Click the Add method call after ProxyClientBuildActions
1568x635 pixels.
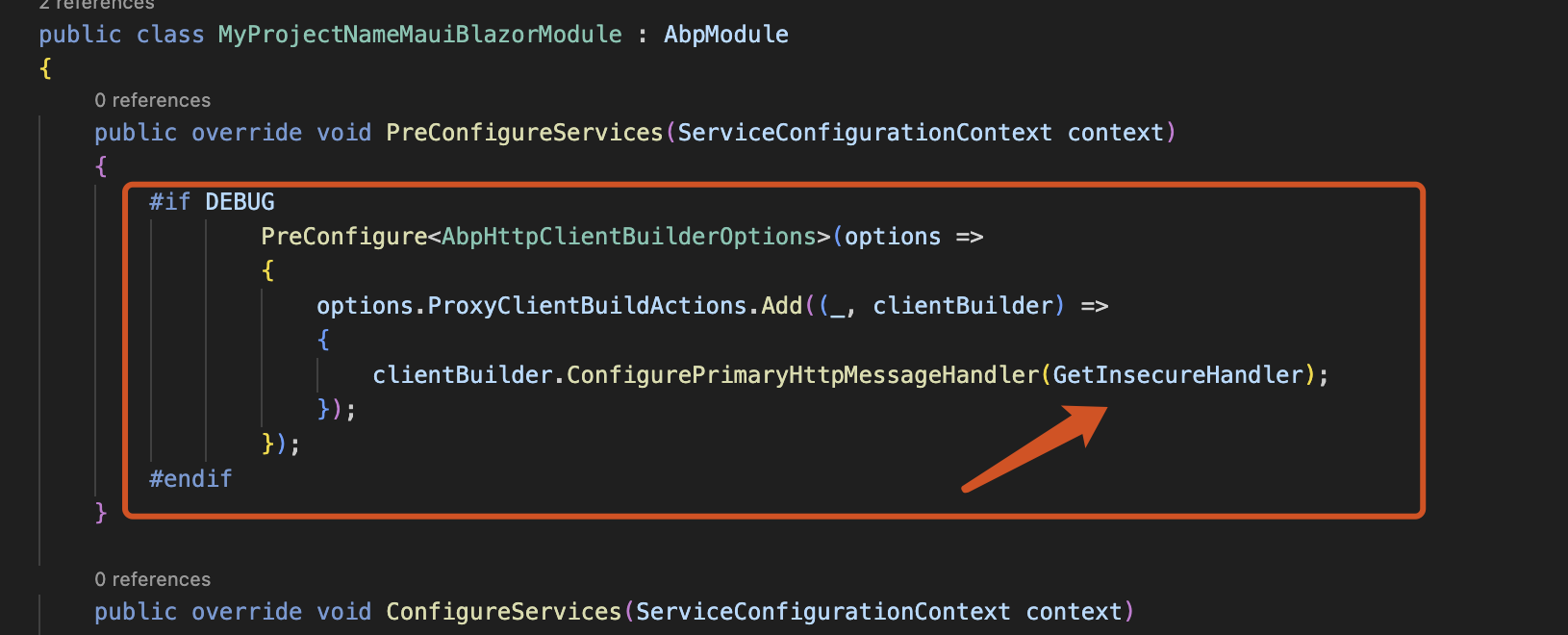click(x=781, y=306)
